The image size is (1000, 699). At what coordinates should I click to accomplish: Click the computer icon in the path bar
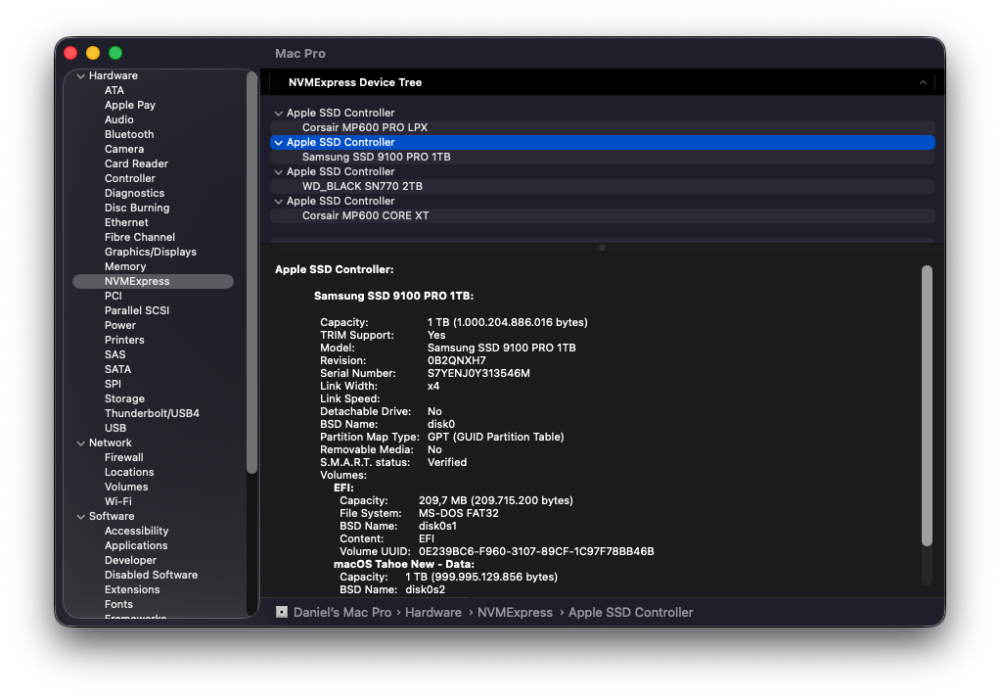(x=281, y=612)
